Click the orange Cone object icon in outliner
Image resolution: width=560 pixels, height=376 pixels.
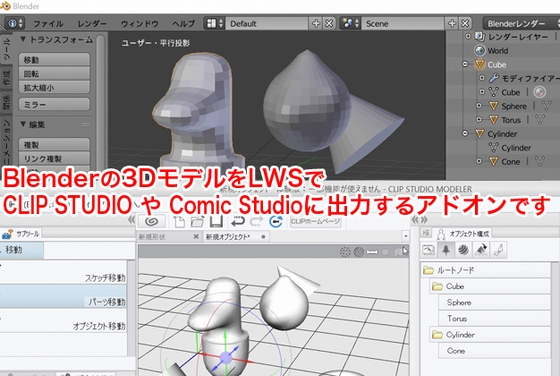point(494,161)
